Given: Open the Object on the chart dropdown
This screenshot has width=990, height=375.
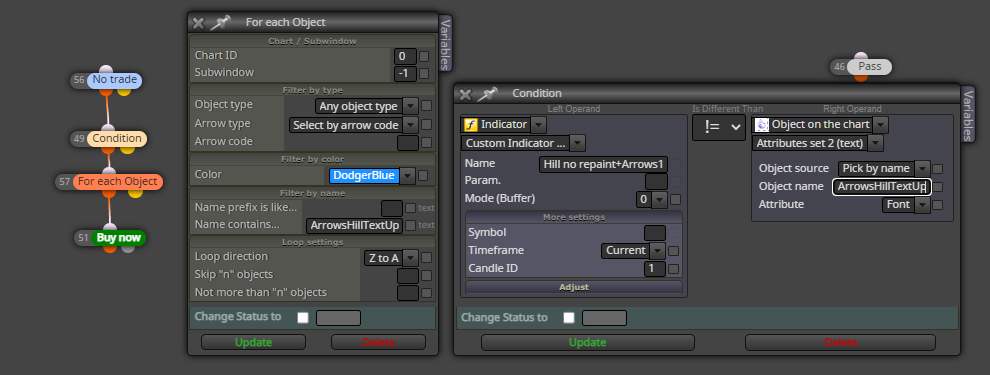Looking at the screenshot, I should coord(881,124).
